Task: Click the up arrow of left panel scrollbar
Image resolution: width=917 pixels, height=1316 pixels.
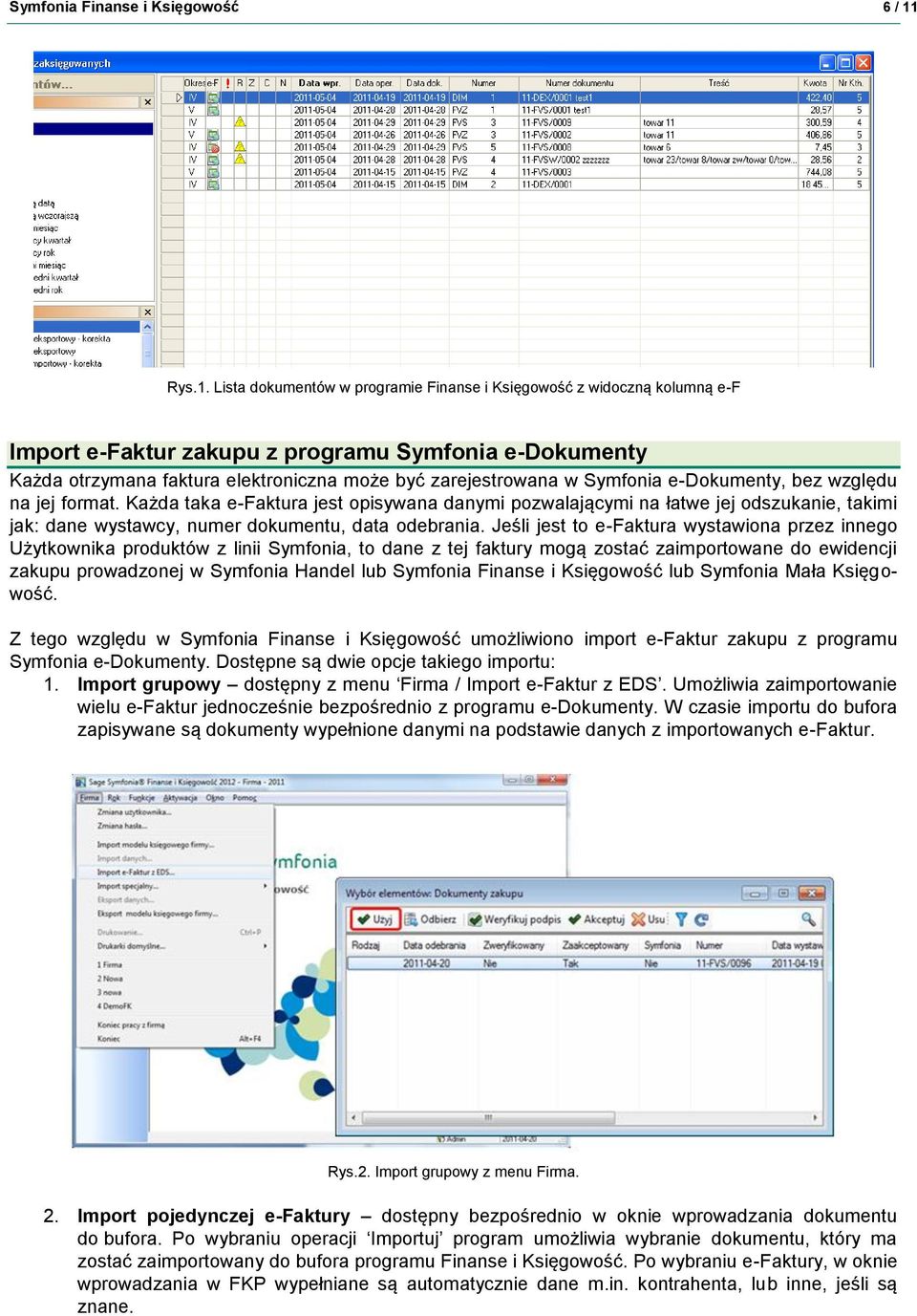Action: pos(147,327)
